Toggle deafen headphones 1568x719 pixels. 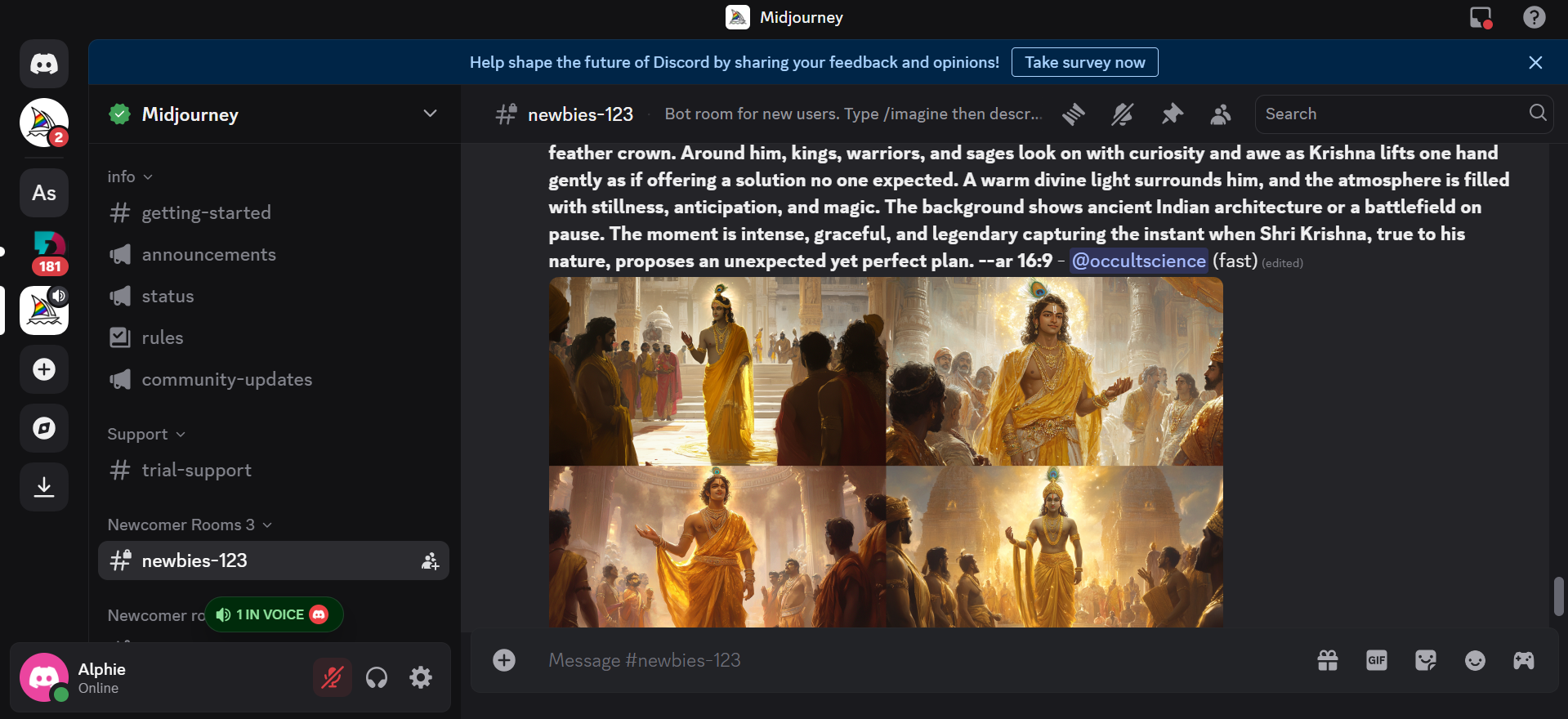pos(377,677)
